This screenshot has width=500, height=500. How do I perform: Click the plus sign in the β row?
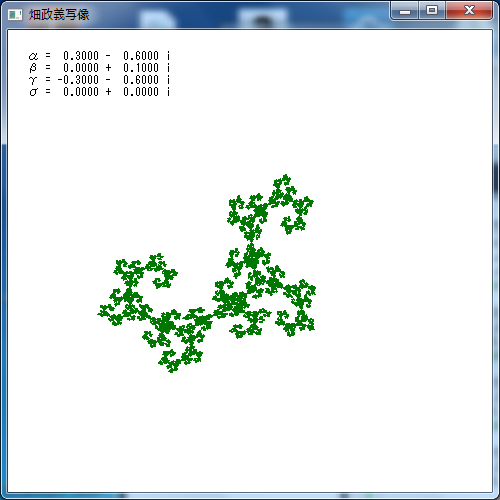tap(108, 68)
